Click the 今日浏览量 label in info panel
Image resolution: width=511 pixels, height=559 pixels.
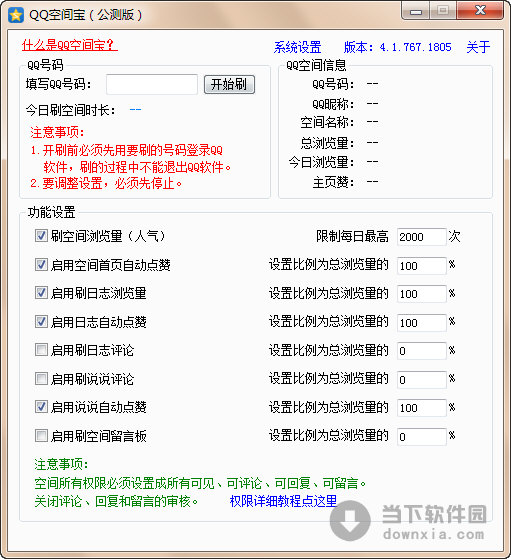click(x=322, y=163)
